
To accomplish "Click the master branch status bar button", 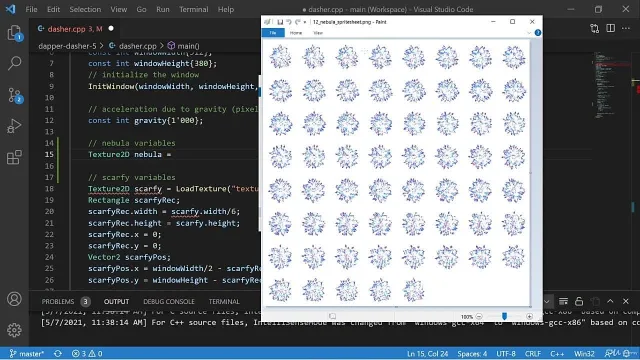I will coord(27,353).
